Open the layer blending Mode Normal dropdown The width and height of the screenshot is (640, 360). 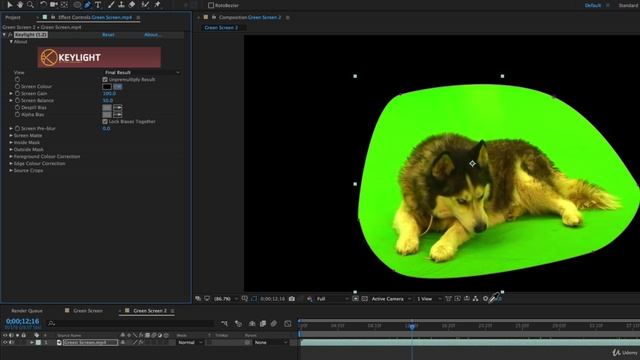(190, 342)
